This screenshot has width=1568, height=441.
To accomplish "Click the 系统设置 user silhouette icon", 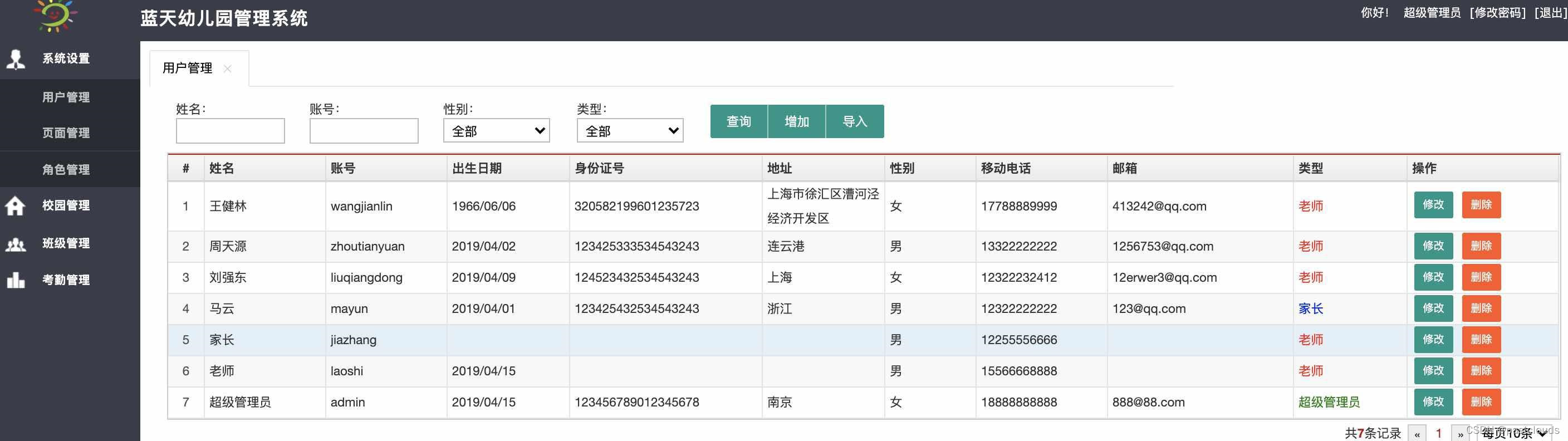I will 16,59.
